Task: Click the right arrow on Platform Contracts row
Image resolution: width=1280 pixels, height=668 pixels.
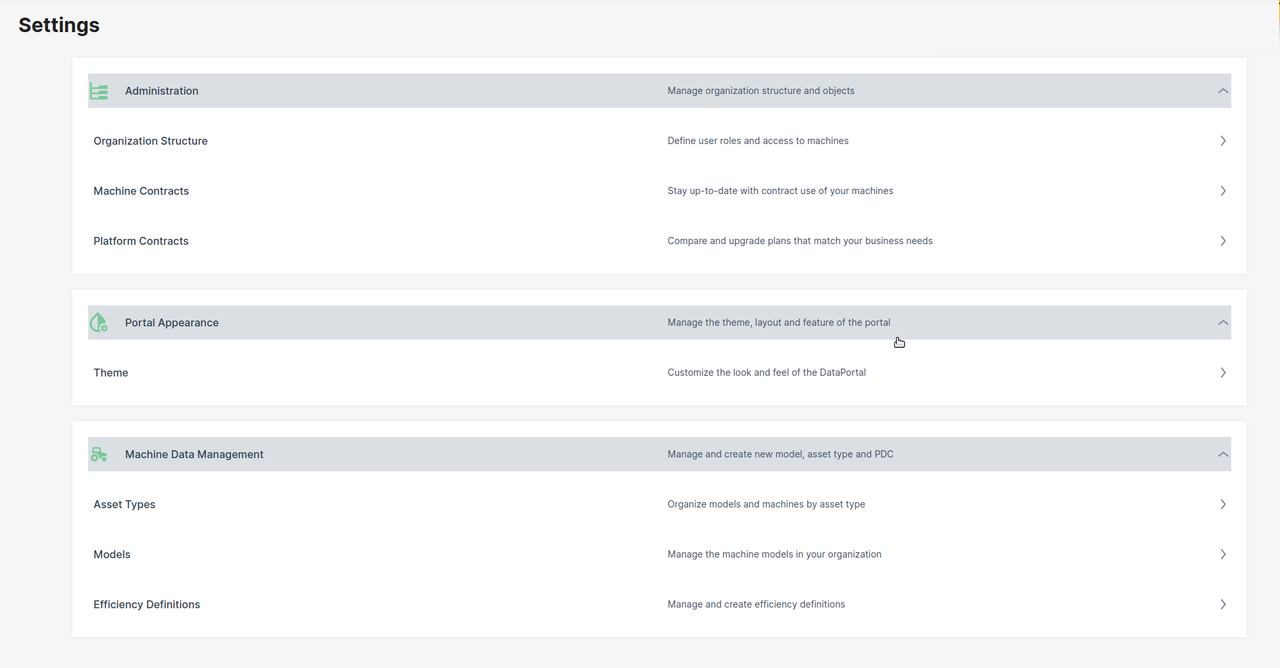Action: (x=1222, y=241)
